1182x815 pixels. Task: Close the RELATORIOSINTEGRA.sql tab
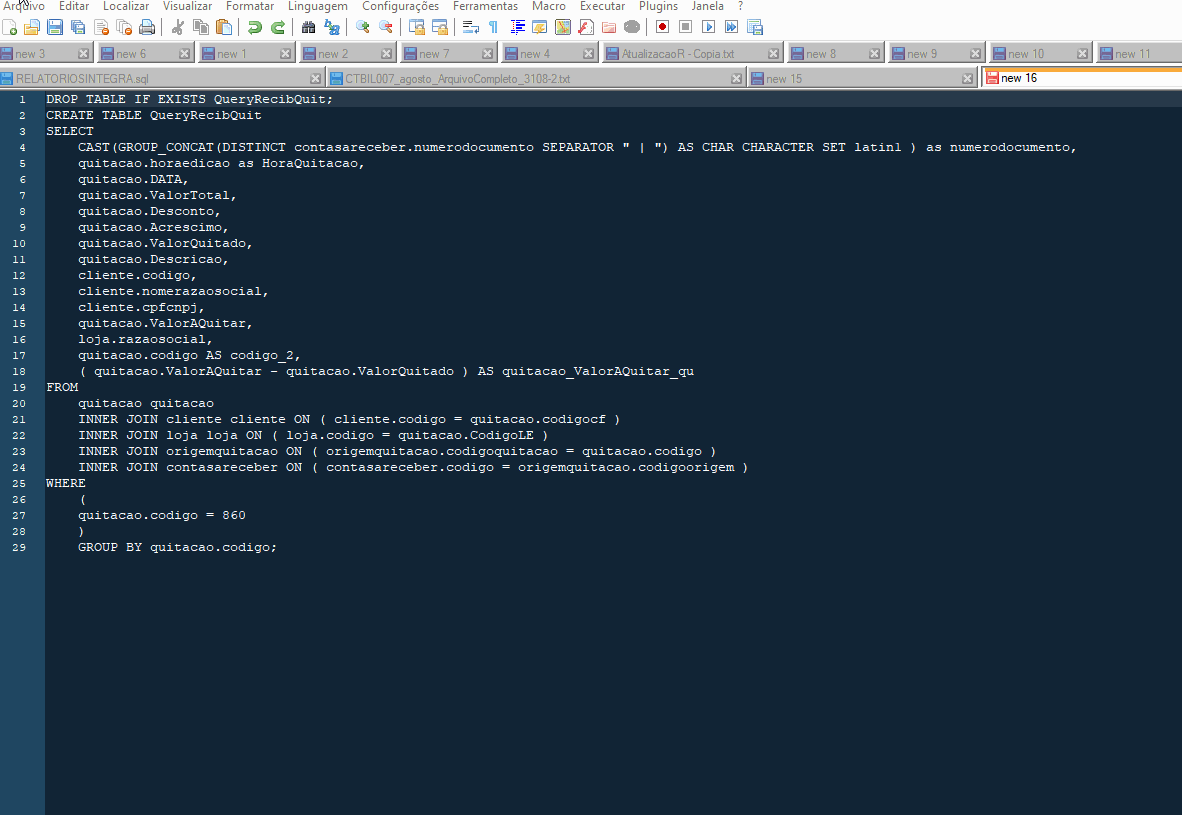[316, 78]
